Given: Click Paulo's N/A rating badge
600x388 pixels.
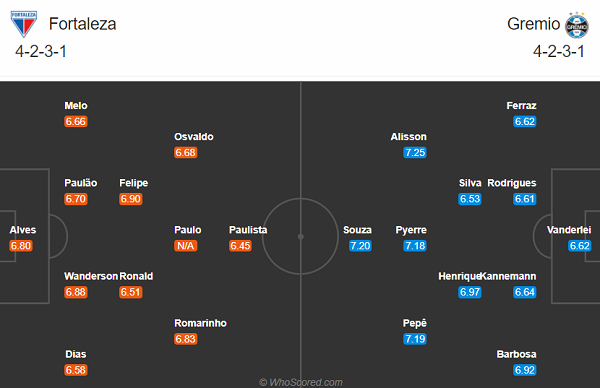Looking at the screenshot, I should 186,246.
